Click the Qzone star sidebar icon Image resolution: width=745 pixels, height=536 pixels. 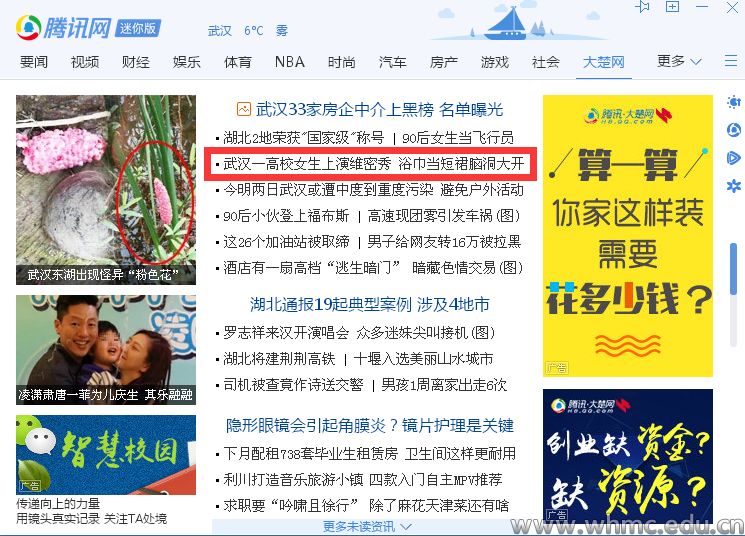pyautogui.click(x=734, y=186)
